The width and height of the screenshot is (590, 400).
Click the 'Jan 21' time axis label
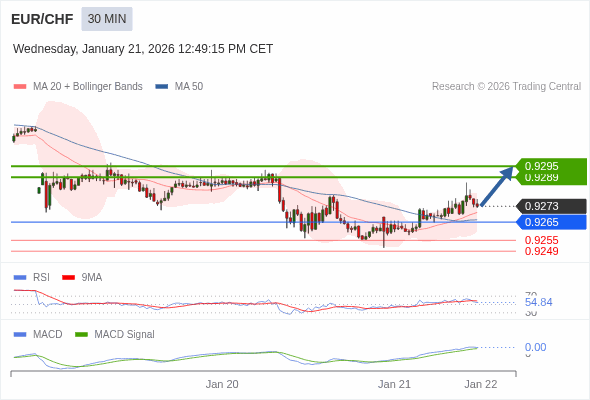pos(394,384)
